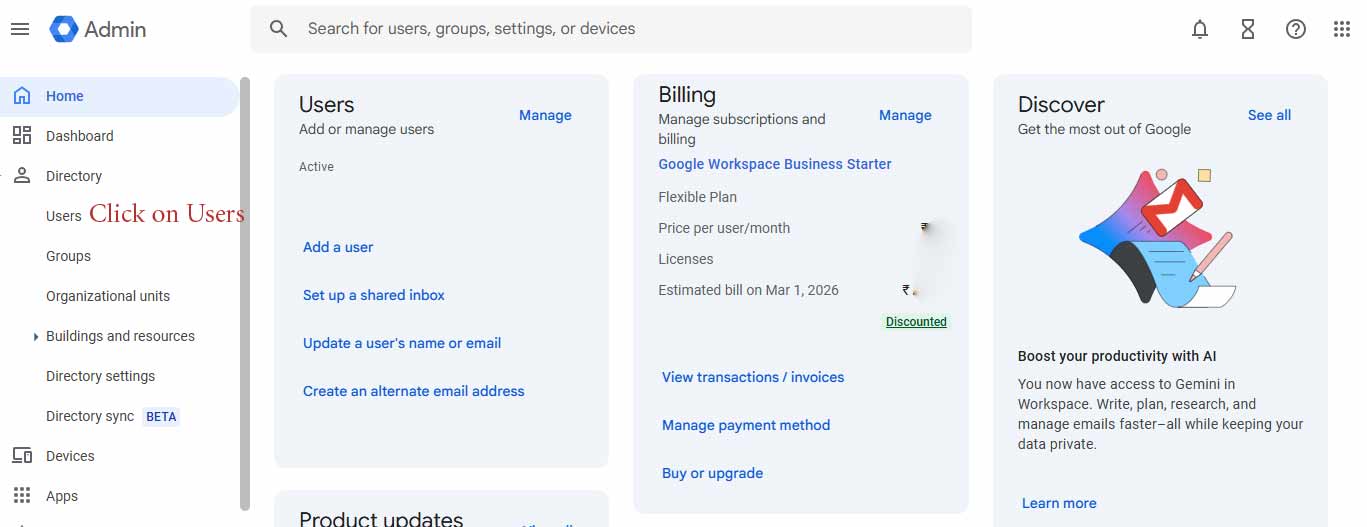Click the Home house icon
Image resolution: width=1367 pixels, height=527 pixels.
point(22,96)
